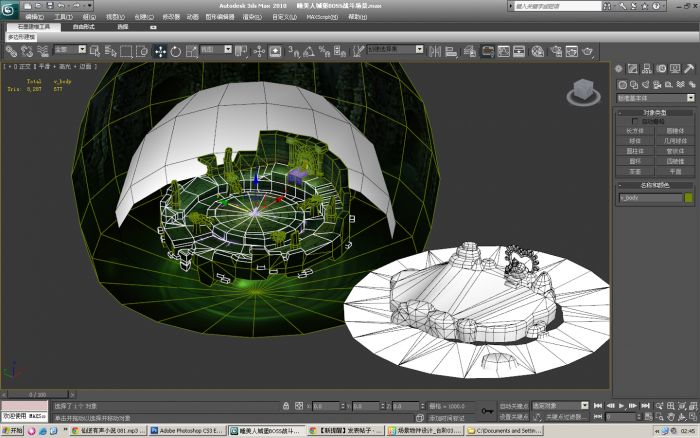The width and height of the screenshot is (700, 438).
Task: Collapse the 对象类型 rollout
Action: [x=655, y=113]
